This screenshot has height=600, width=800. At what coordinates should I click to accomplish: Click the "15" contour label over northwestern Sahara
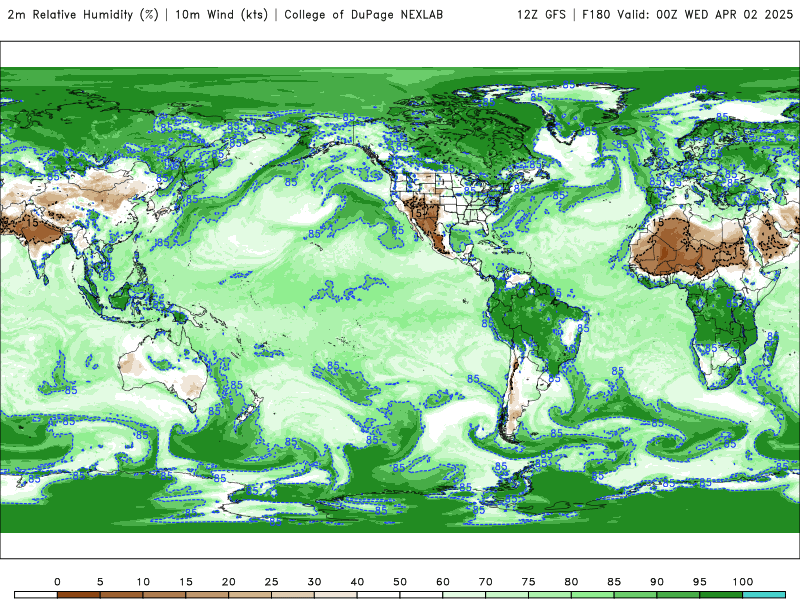[x=658, y=222]
